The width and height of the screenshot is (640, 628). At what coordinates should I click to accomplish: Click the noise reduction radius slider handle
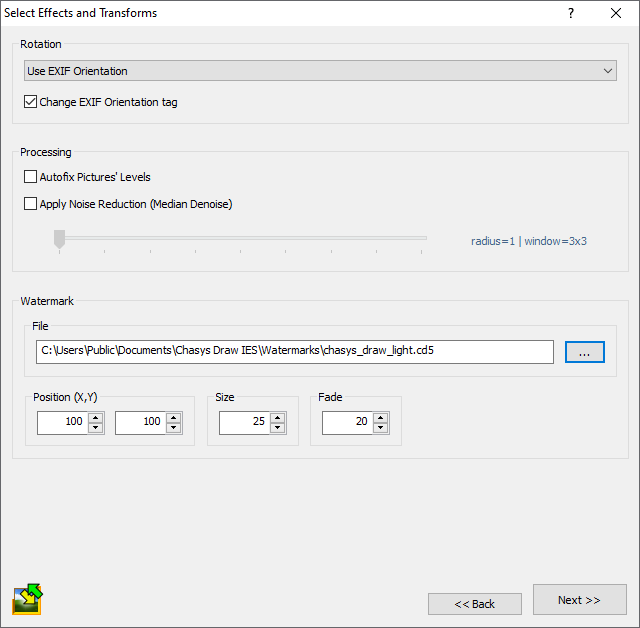(x=59, y=238)
